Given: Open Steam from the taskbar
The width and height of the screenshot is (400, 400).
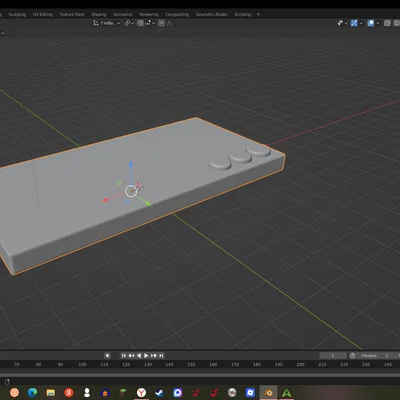Looking at the screenshot, I should tap(159, 393).
